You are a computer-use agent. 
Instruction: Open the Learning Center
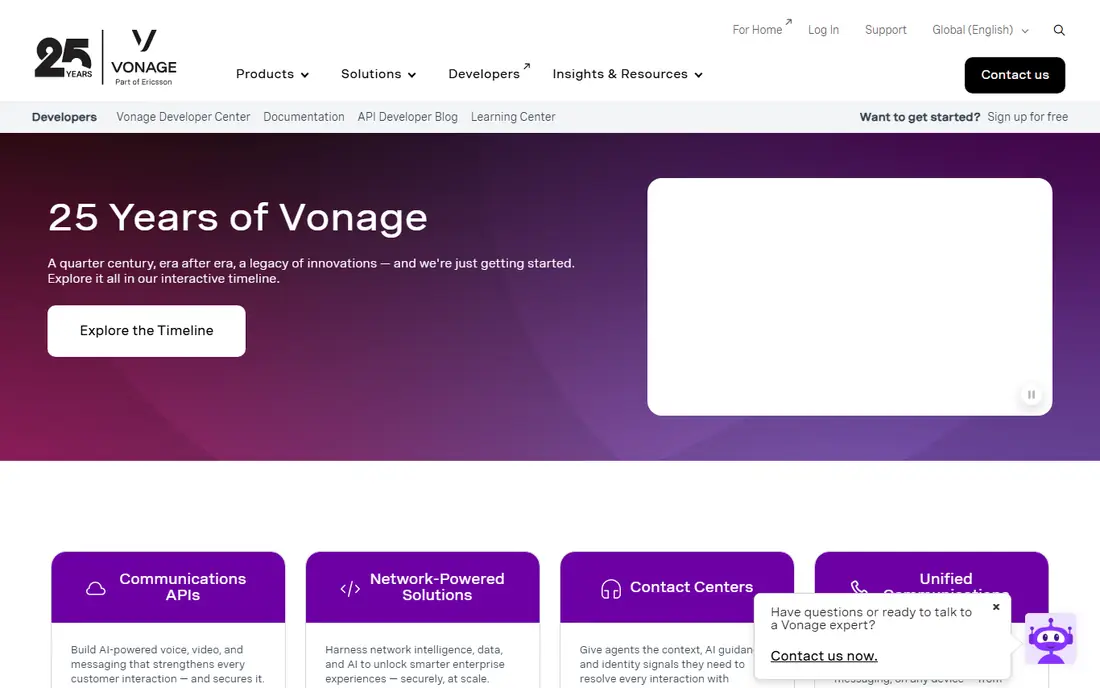click(x=513, y=117)
